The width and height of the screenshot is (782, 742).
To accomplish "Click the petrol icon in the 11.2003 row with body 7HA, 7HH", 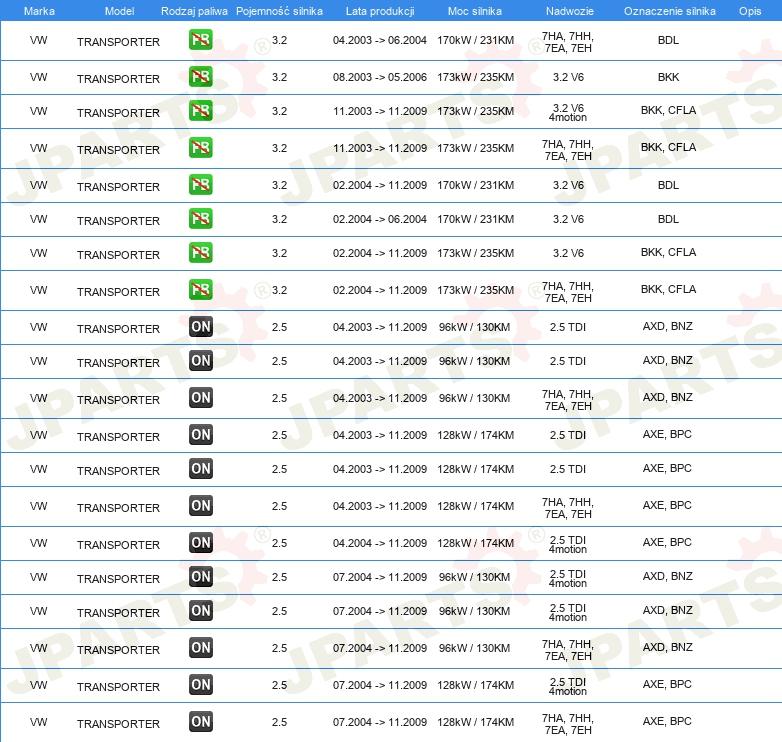I will click(200, 148).
